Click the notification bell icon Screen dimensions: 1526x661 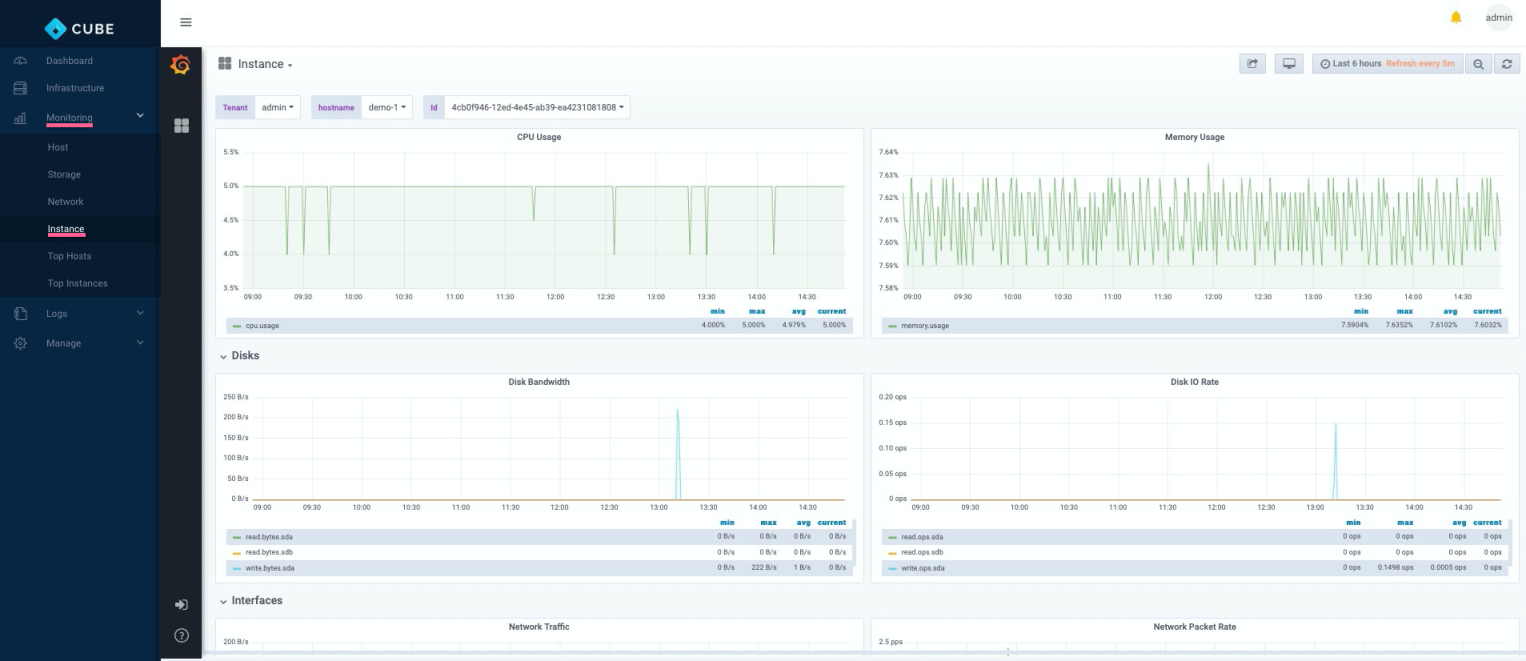[x=1455, y=18]
